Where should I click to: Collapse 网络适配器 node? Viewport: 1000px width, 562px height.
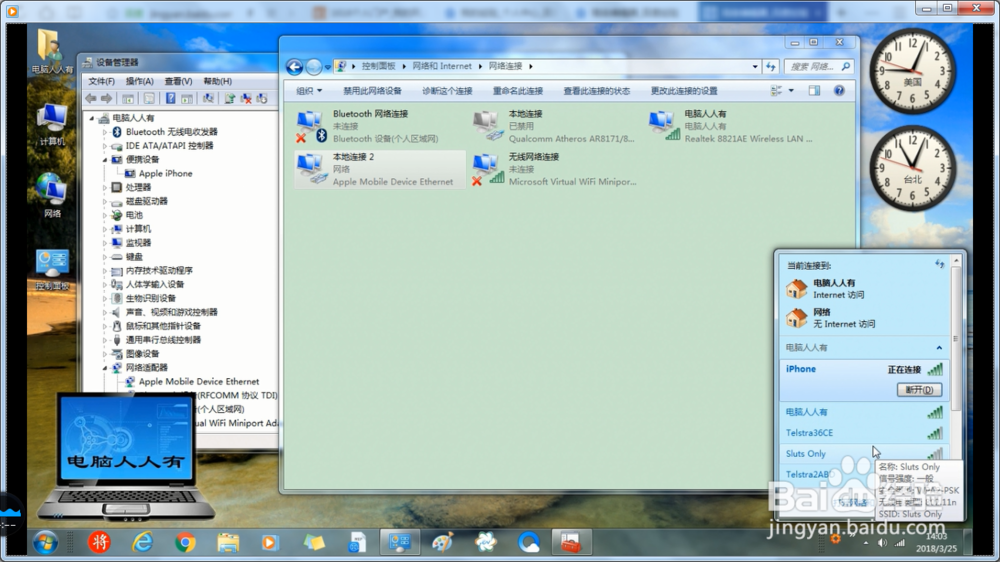coord(105,368)
